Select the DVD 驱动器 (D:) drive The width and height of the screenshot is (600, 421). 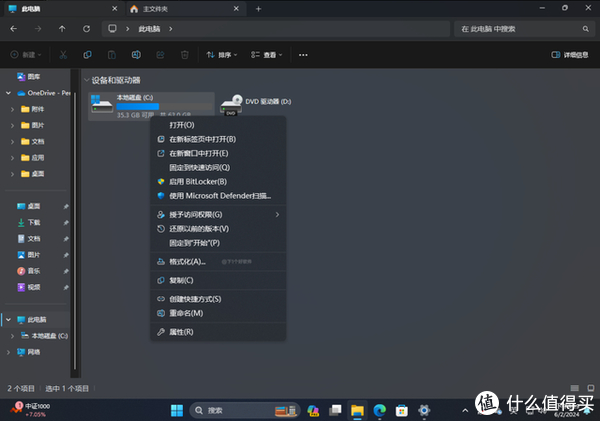pyautogui.click(x=256, y=103)
